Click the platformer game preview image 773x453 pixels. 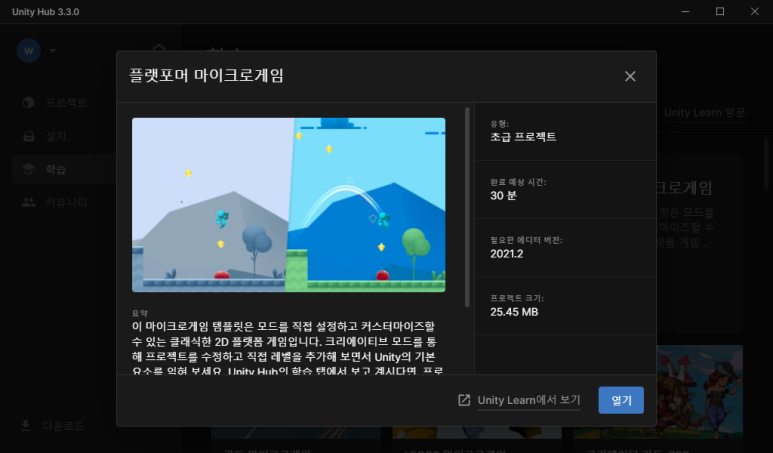click(x=288, y=205)
